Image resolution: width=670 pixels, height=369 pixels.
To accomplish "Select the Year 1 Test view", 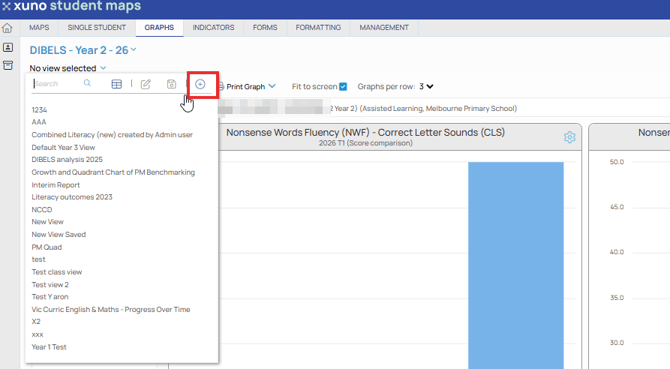I will 49,347.
